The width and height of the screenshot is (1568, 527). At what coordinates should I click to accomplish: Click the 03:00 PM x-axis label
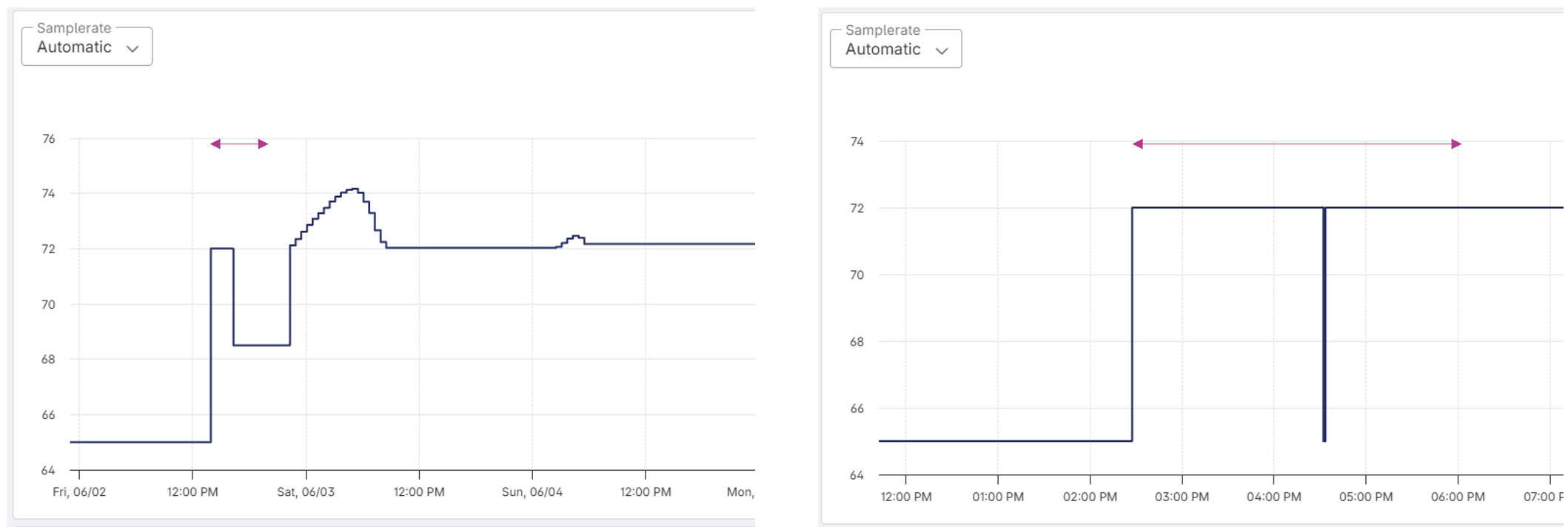[1182, 497]
